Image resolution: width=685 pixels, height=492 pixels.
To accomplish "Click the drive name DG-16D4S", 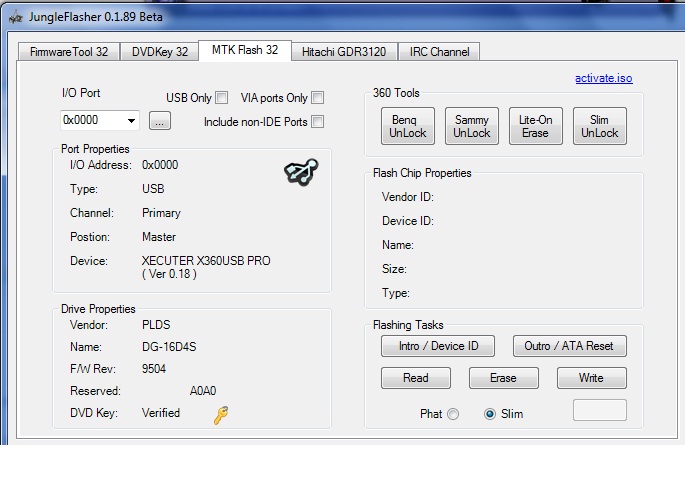I will 169,347.
